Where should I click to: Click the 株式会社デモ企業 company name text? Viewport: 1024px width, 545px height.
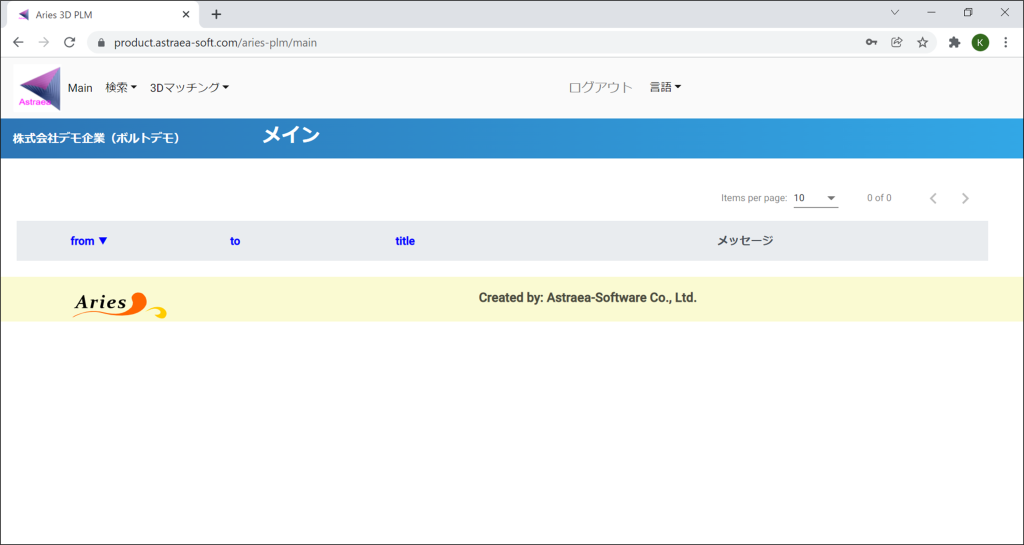[96, 138]
